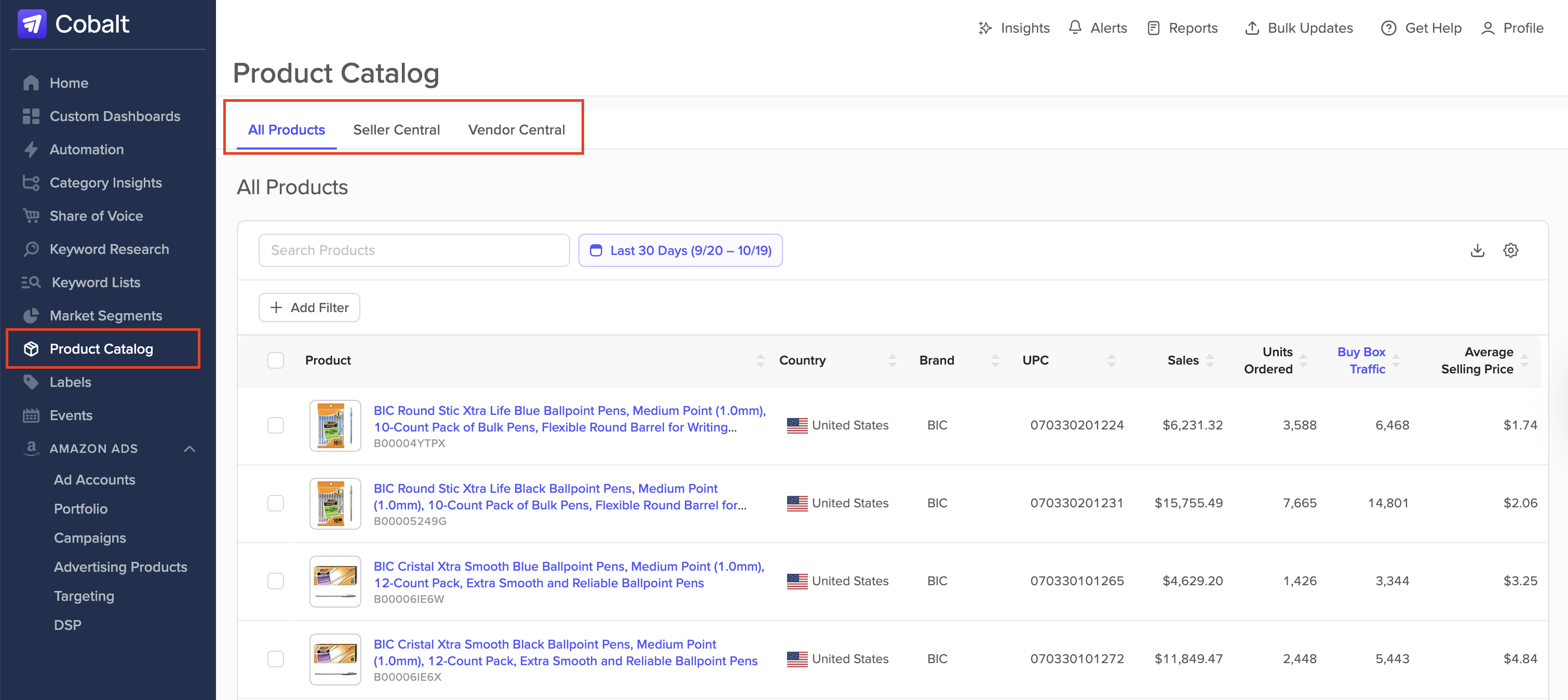Open BIC Round Stic Xtra Life Black product link
Screen dimensions: 1568x700
pos(560,496)
